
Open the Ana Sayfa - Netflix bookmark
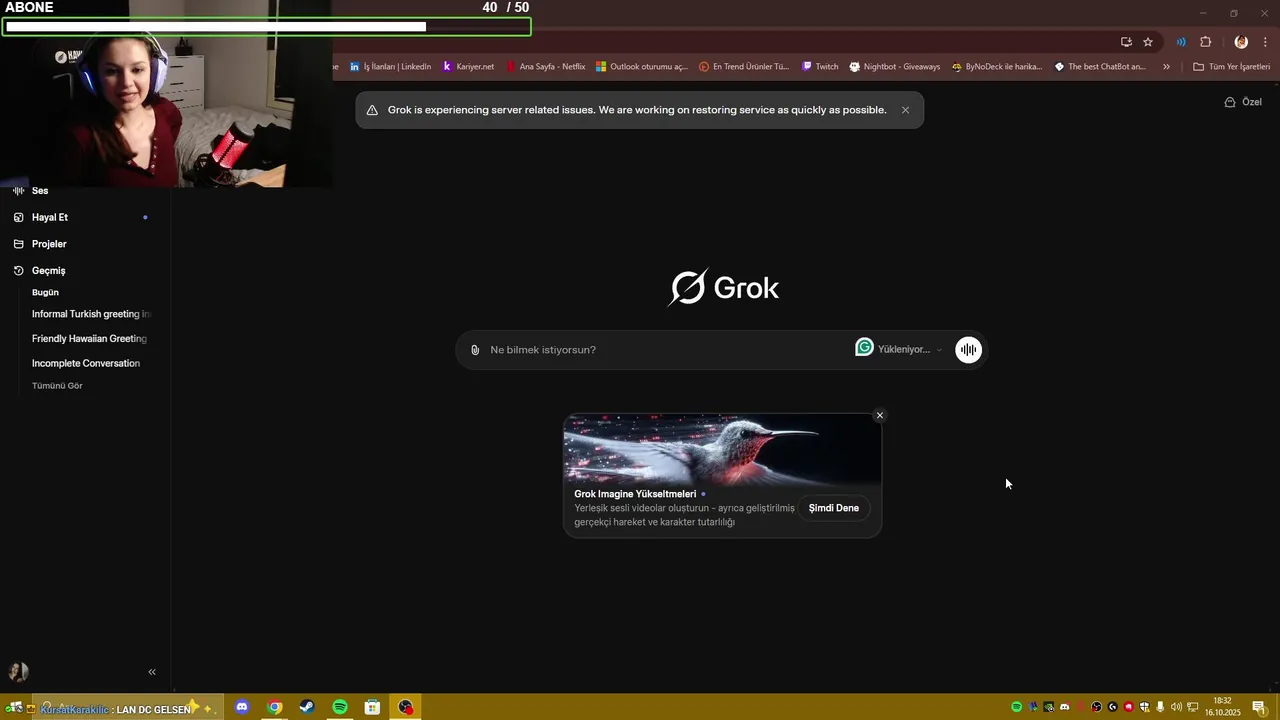[x=546, y=67]
